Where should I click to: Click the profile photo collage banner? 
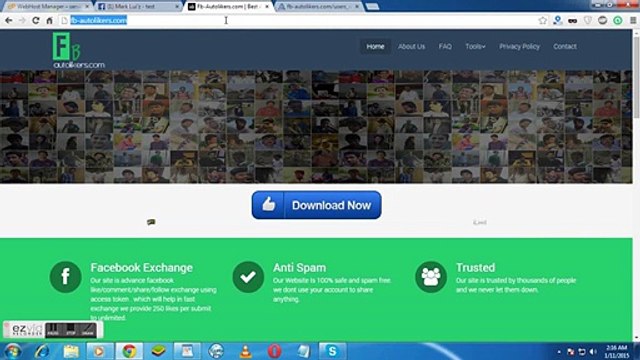coord(316,127)
